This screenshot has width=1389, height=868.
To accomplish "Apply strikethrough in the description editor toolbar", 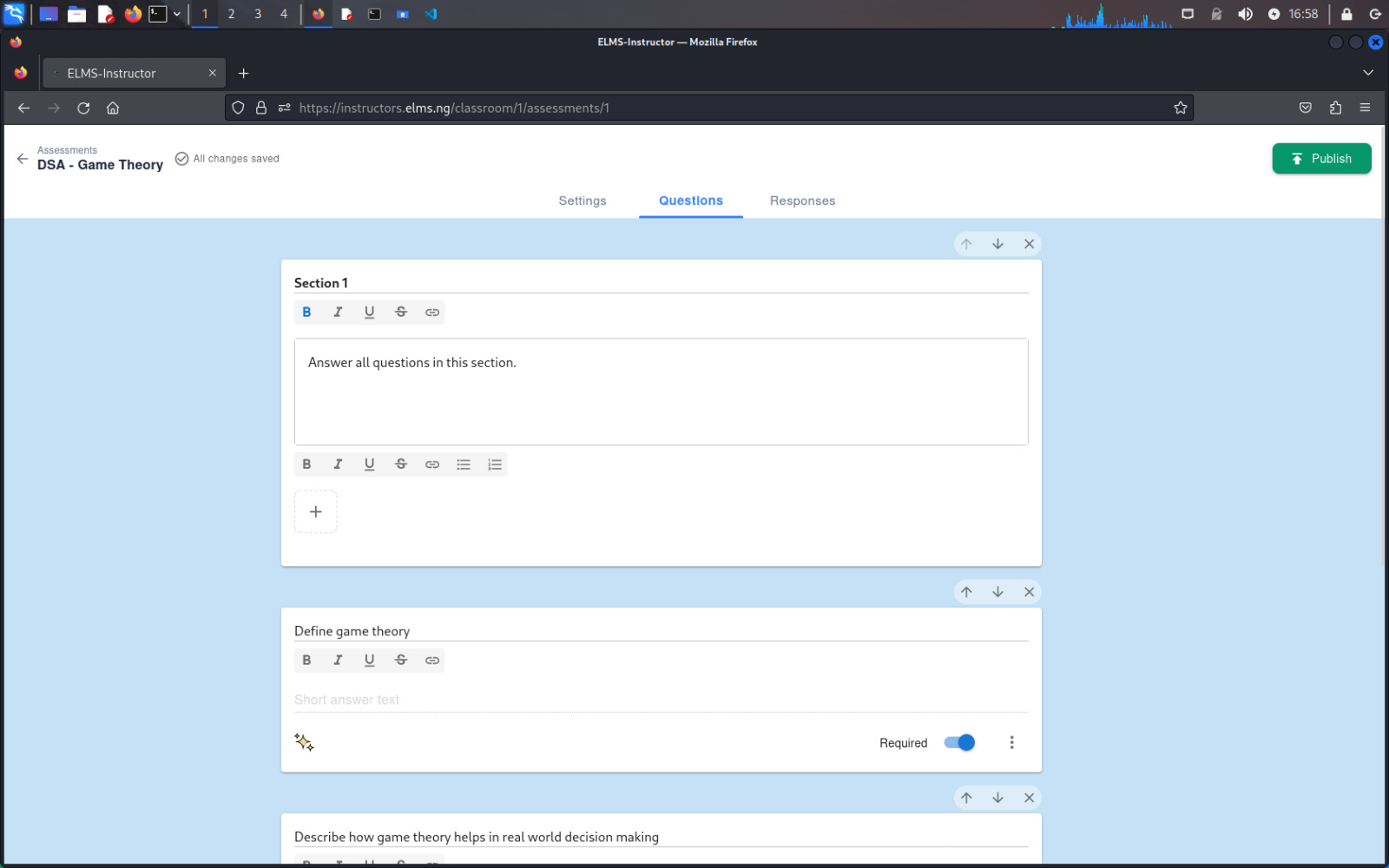I will 400,464.
